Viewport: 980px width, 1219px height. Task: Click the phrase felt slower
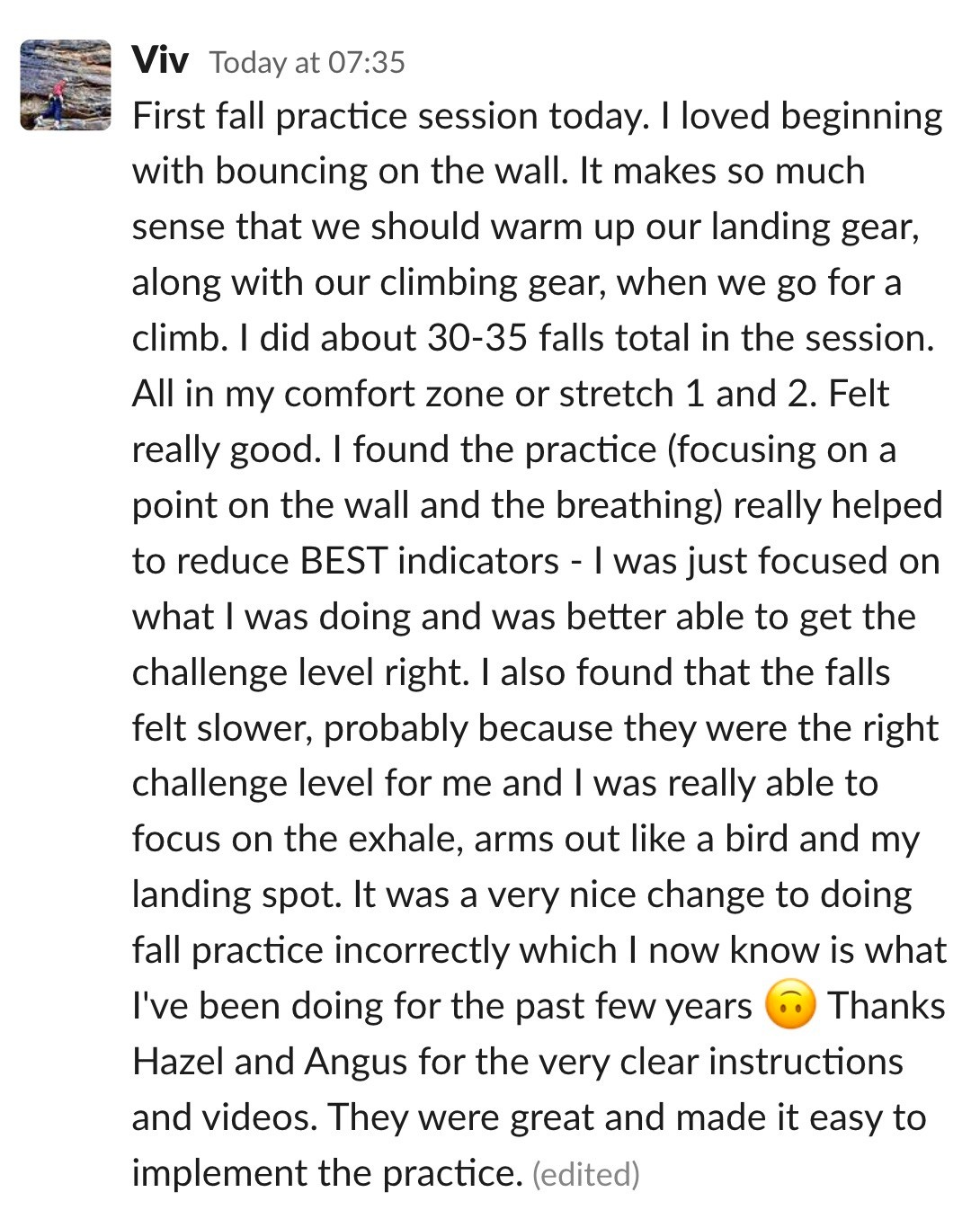221,728
